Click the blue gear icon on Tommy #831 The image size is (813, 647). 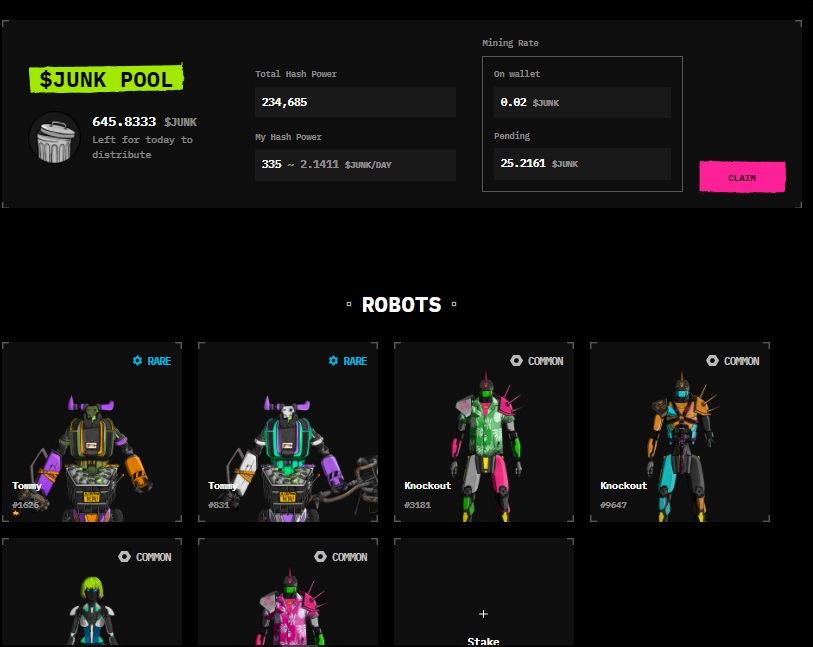pyautogui.click(x=333, y=361)
